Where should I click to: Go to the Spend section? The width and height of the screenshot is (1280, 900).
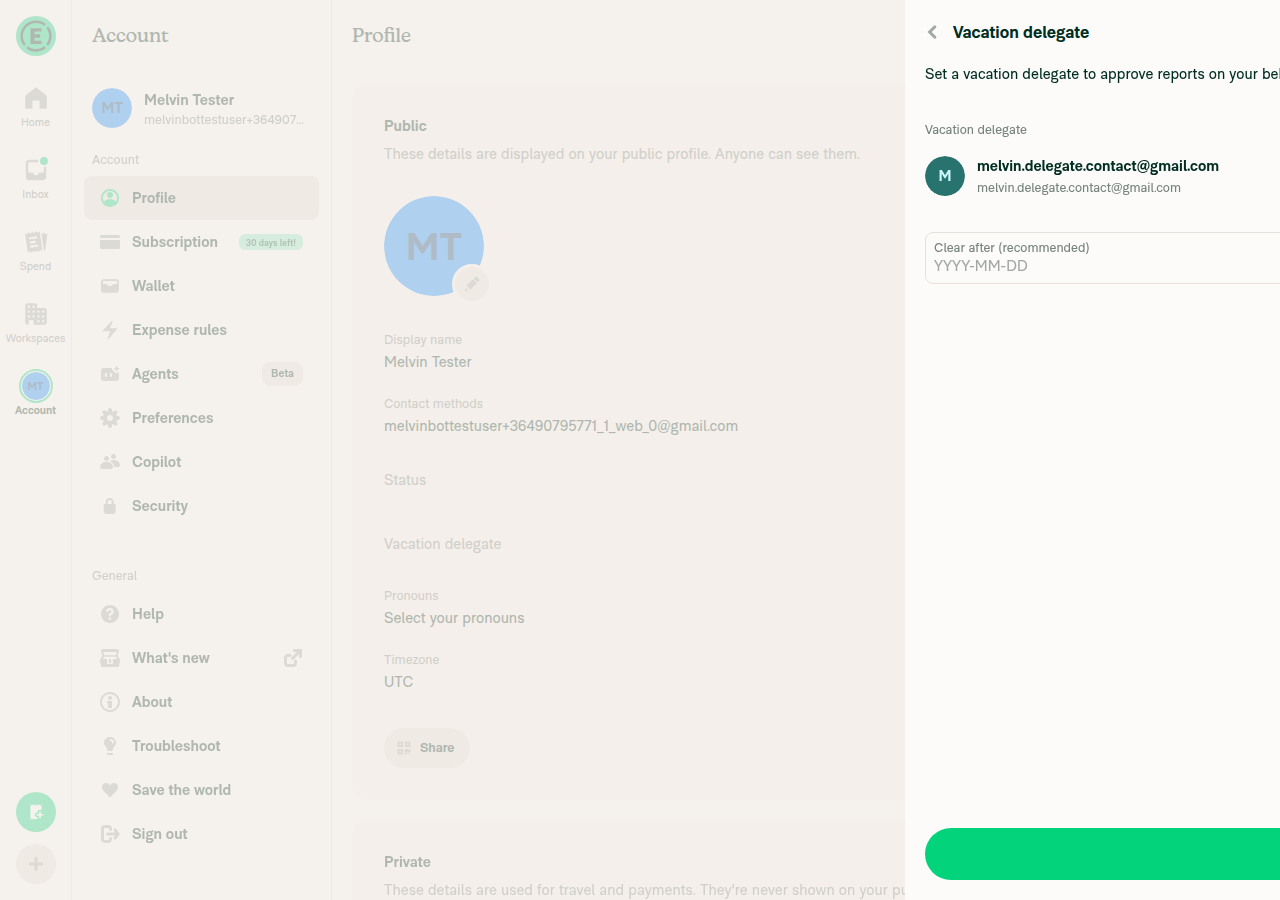point(36,252)
